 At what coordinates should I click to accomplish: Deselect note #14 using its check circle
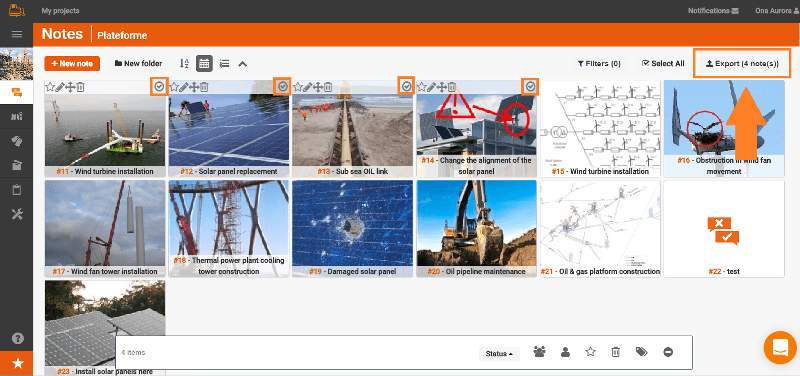tap(531, 87)
